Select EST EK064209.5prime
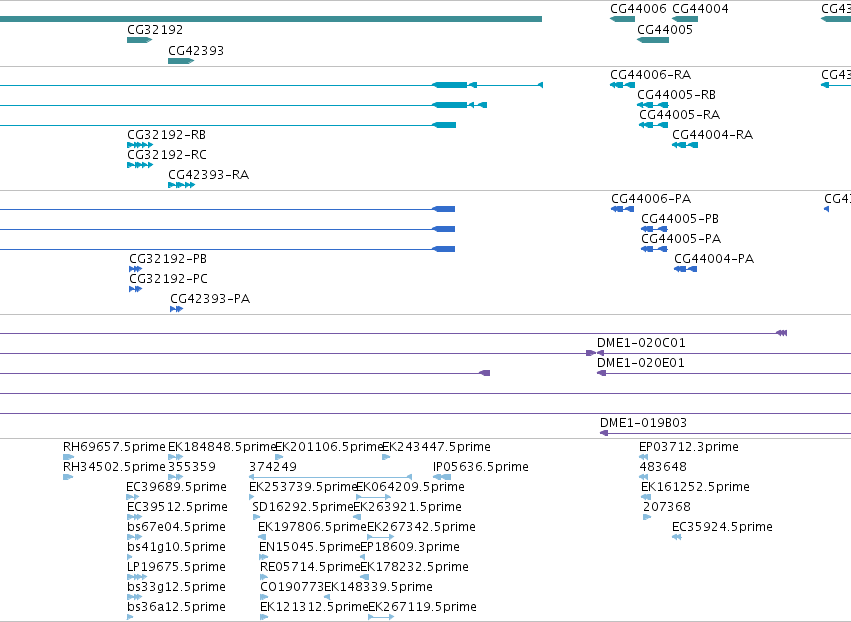The width and height of the screenshot is (851, 622). click(410, 487)
